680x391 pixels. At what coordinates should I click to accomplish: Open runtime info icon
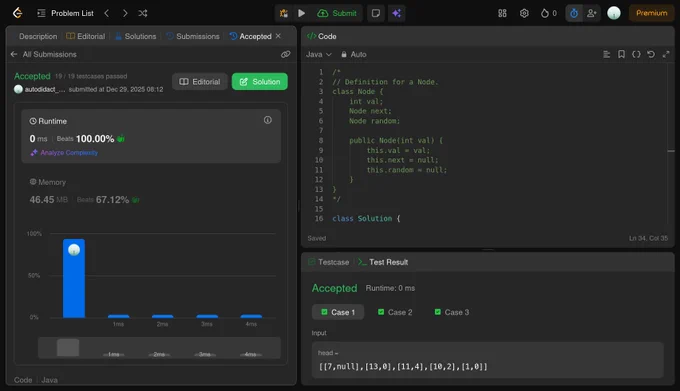click(268, 120)
